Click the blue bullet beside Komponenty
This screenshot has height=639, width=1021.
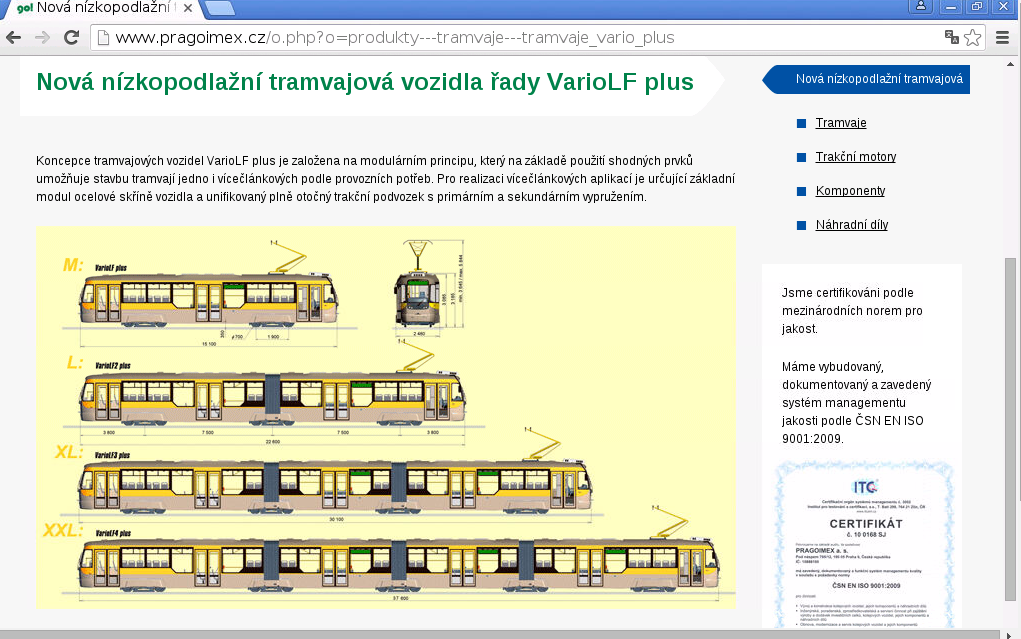pyautogui.click(x=802, y=191)
